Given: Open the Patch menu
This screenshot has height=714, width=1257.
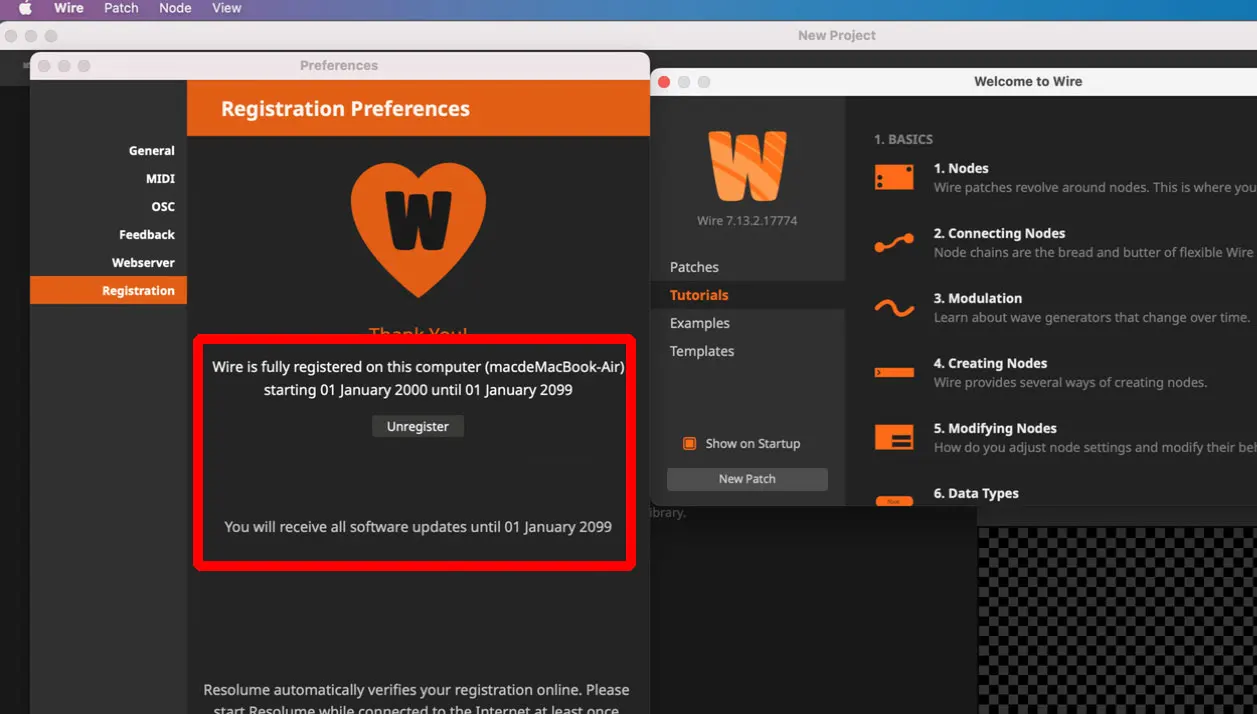Looking at the screenshot, I should [x=121, y=8].
